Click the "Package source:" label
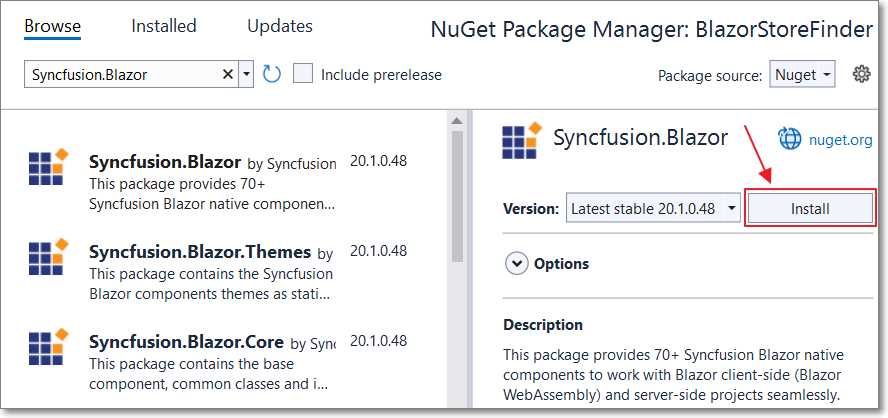Screen dimensions: 888x418 [x=710, y=75]
